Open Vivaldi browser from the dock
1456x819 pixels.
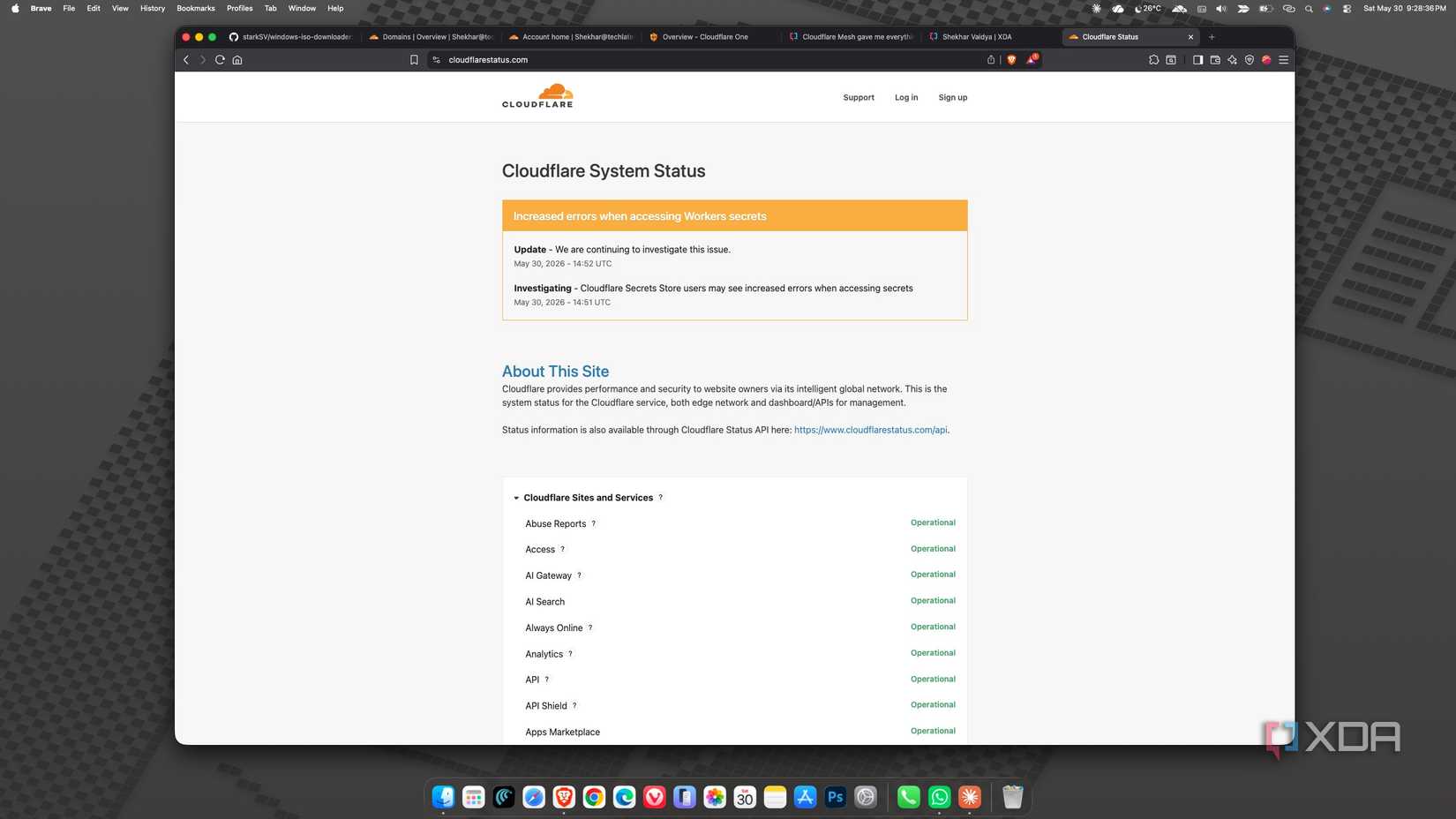pos(654,797)
